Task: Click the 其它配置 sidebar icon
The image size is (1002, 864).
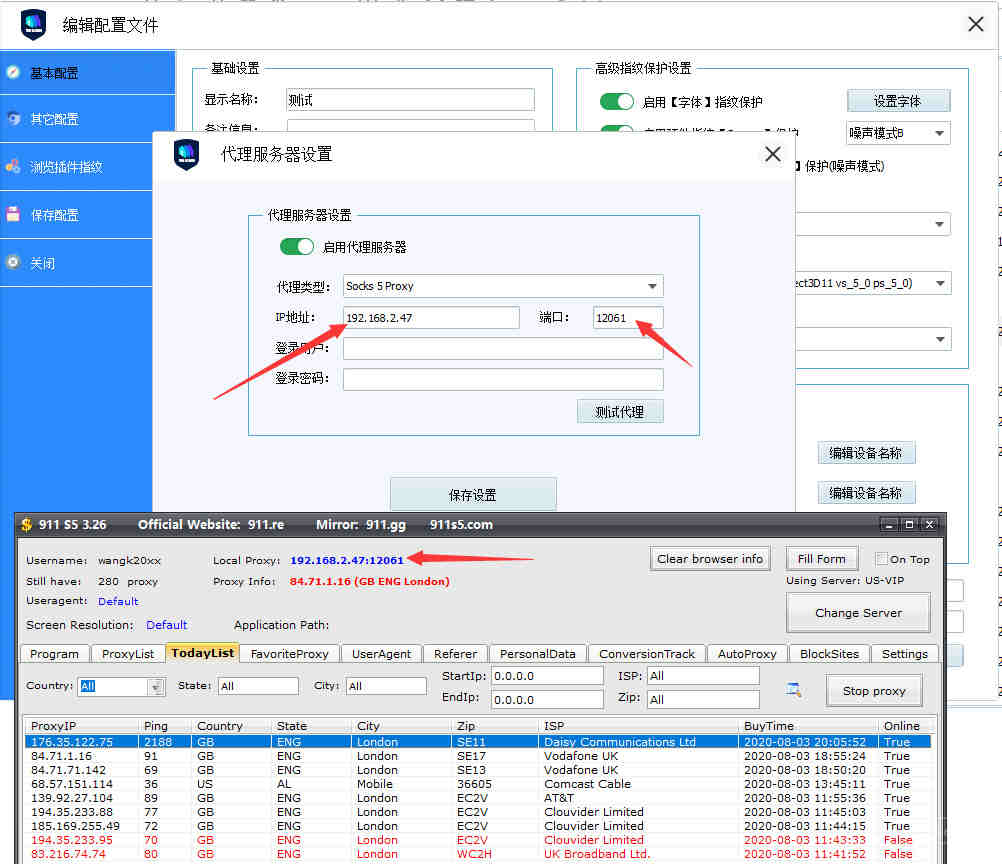Action: point(13,119)
